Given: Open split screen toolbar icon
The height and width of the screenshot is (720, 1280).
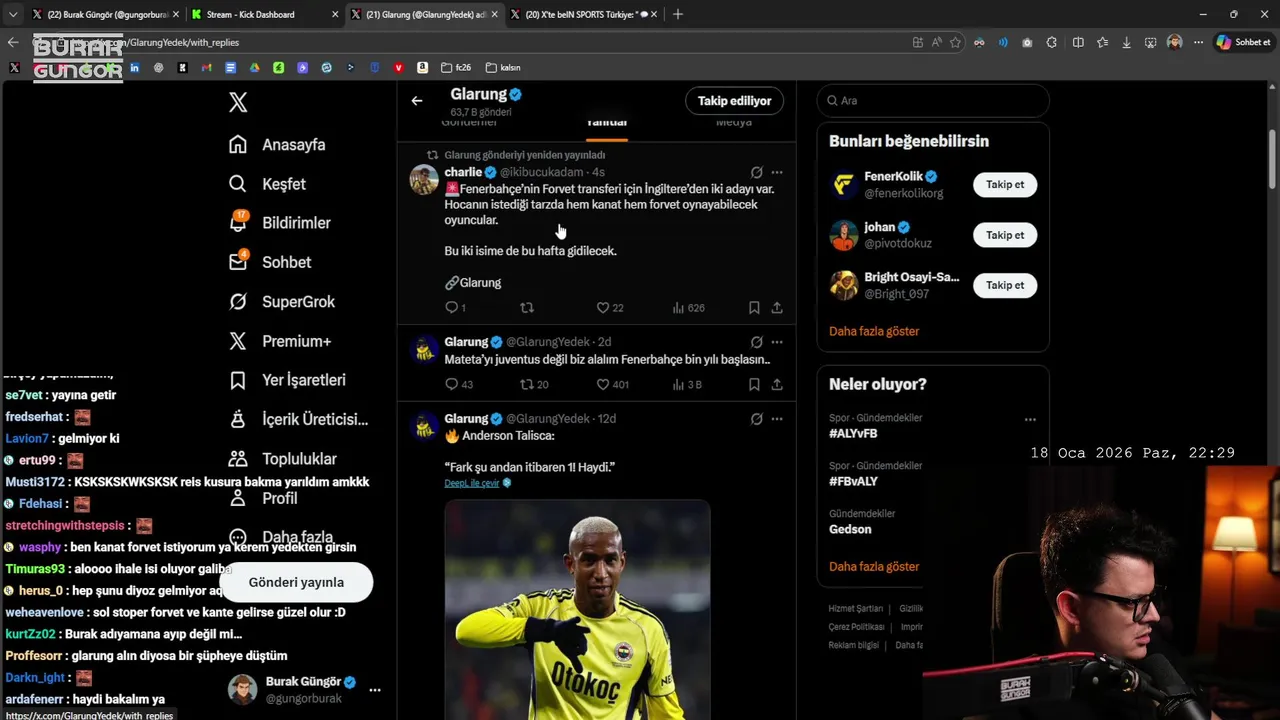Looking at the screenshot, I should tap(1078, 42).
